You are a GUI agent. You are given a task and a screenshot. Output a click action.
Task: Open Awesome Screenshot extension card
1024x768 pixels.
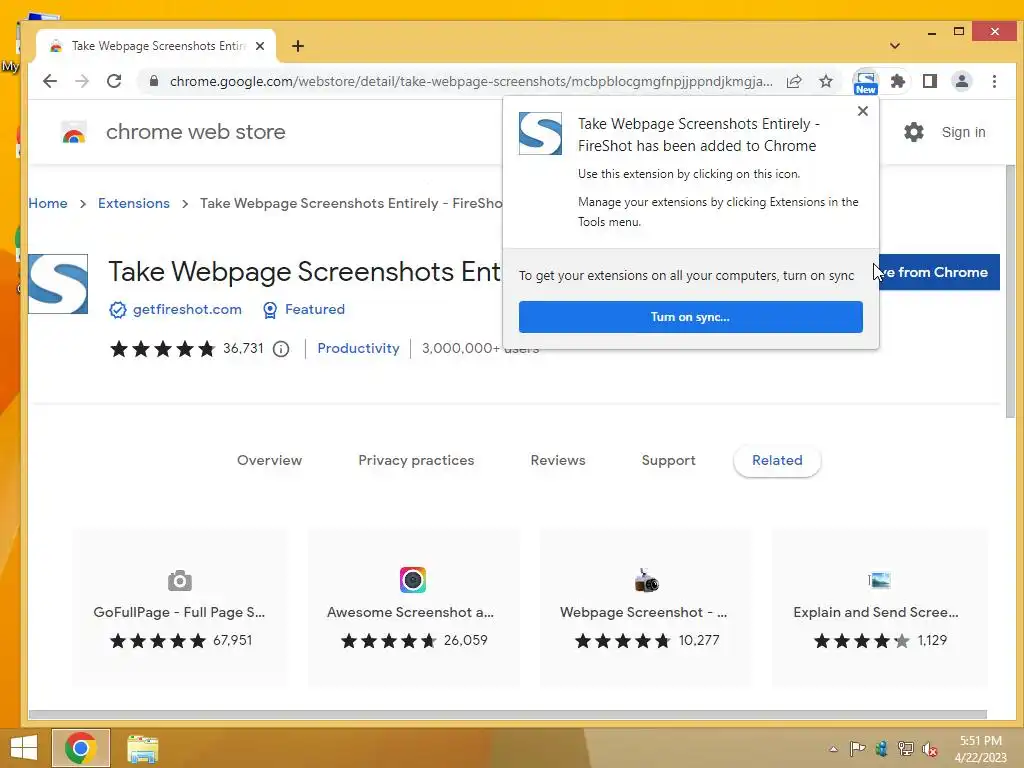[x=413, y=607]
